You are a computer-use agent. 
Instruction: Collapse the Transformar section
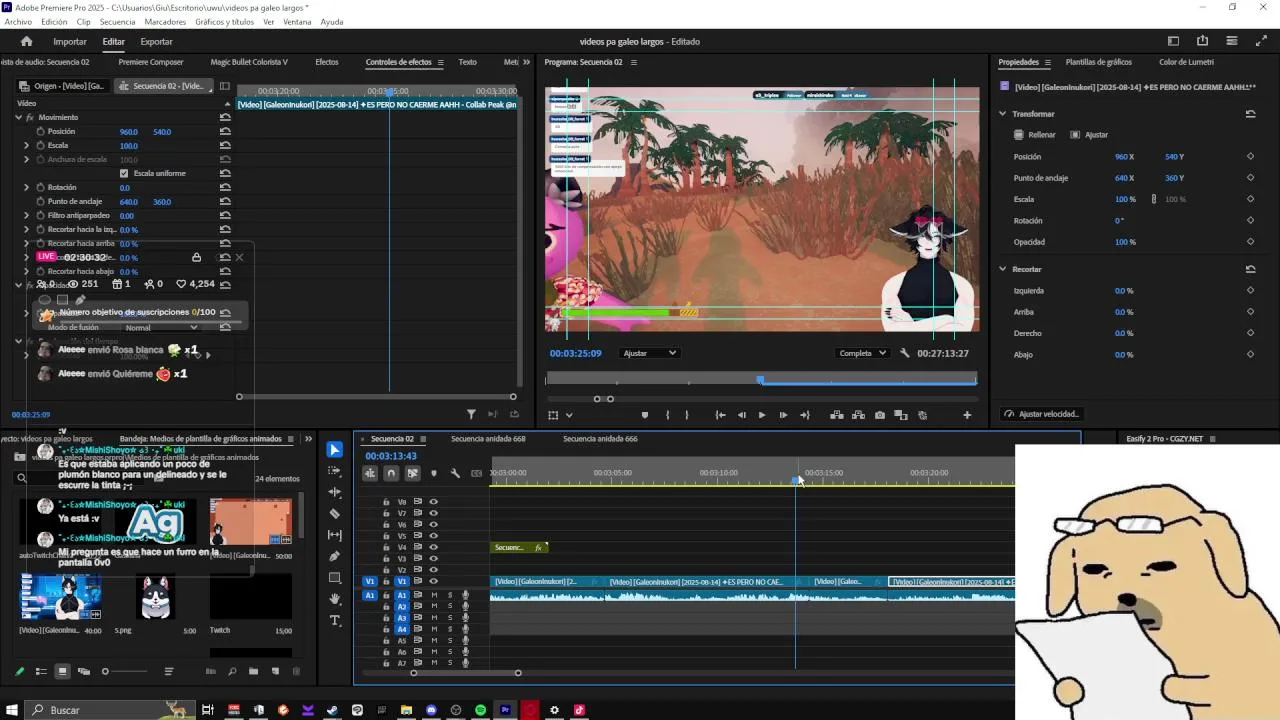click(1003, 114)
